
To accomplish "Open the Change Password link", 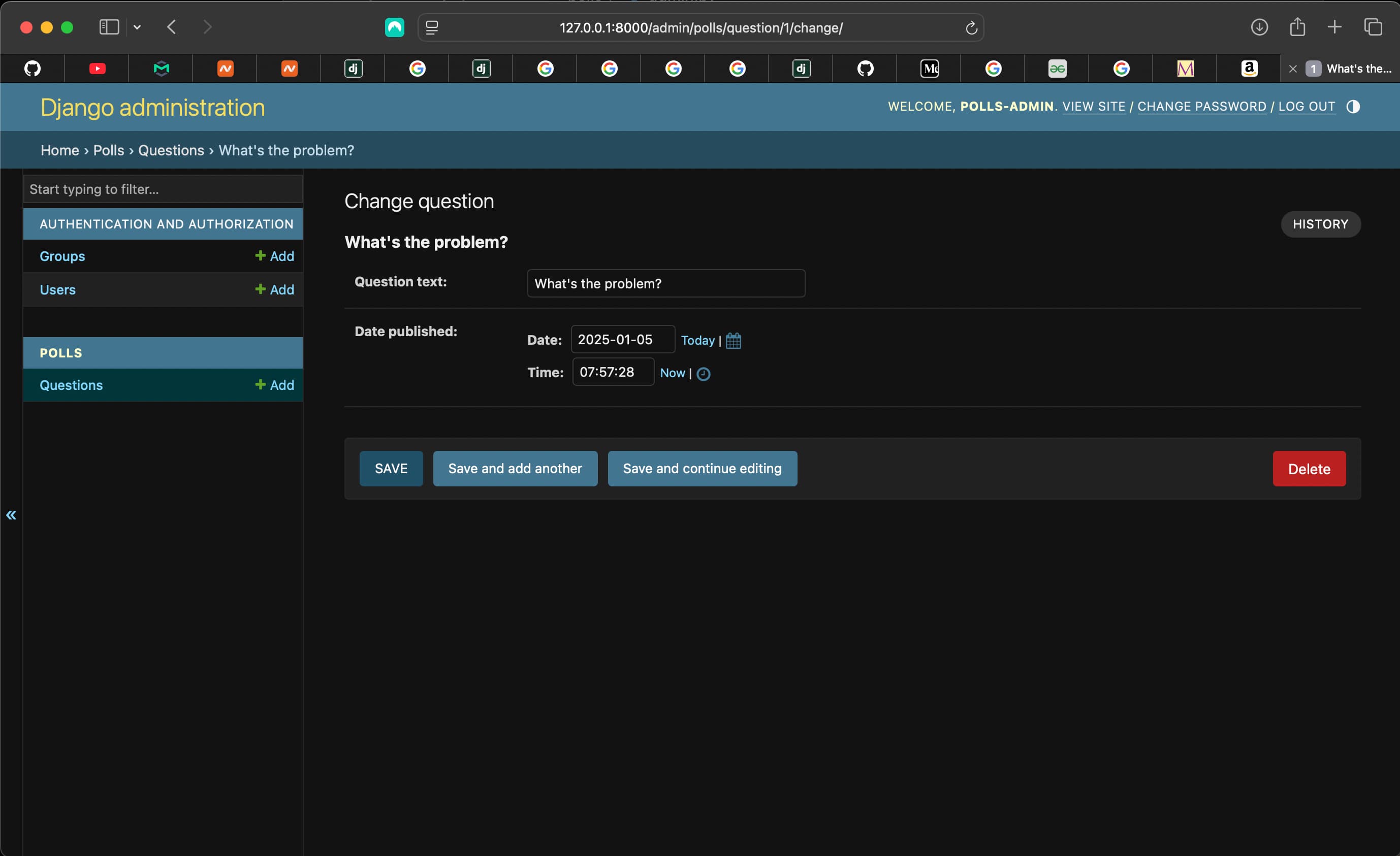I will point(1202,106).
